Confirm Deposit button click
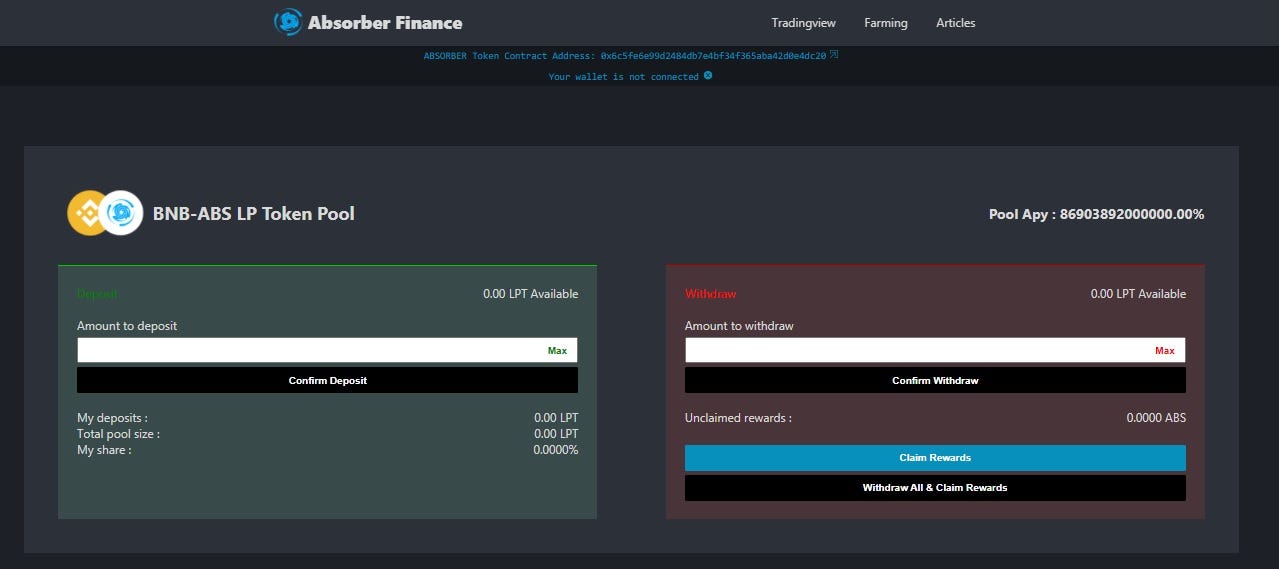 click(x=327, y=380)
